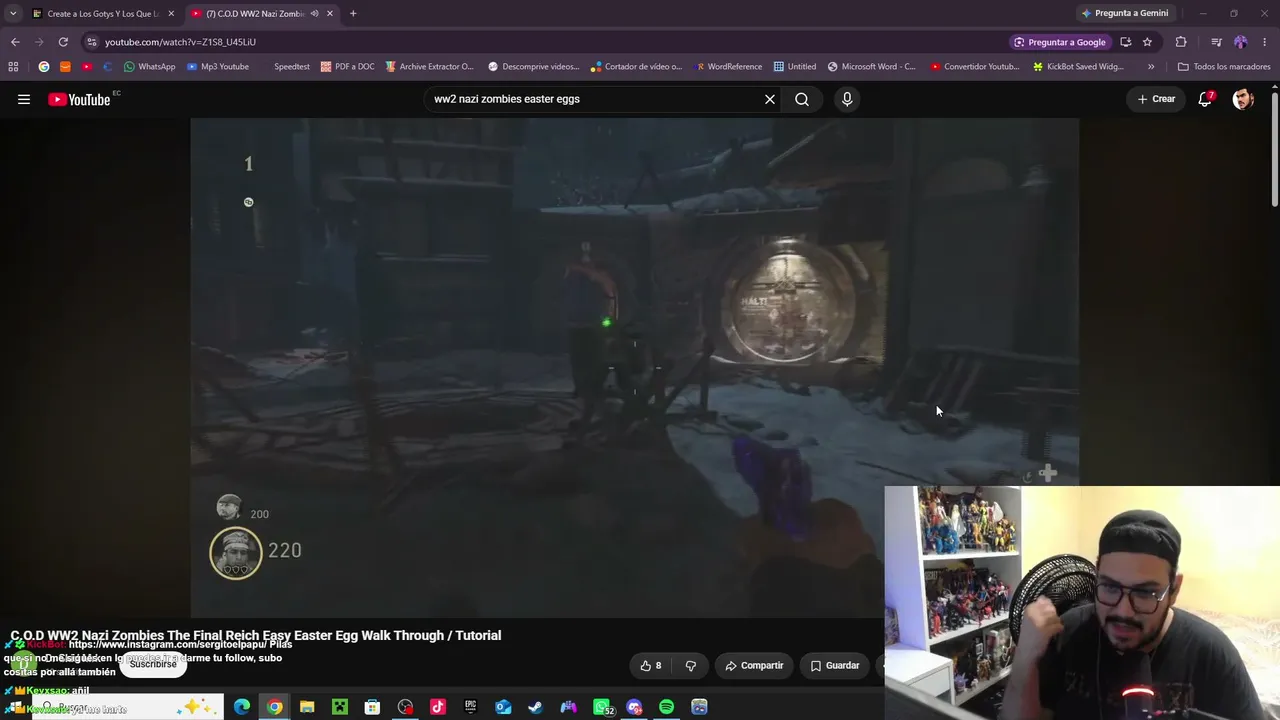Share the video via Compartir
This screenshot has height=720, width=1280.
click(x=755, y=665)
